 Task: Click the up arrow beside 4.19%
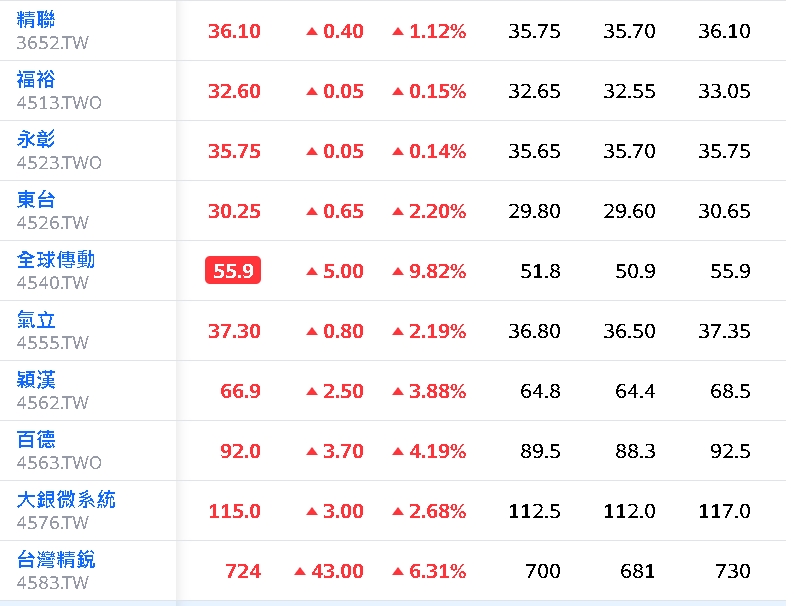pos(398,452)
